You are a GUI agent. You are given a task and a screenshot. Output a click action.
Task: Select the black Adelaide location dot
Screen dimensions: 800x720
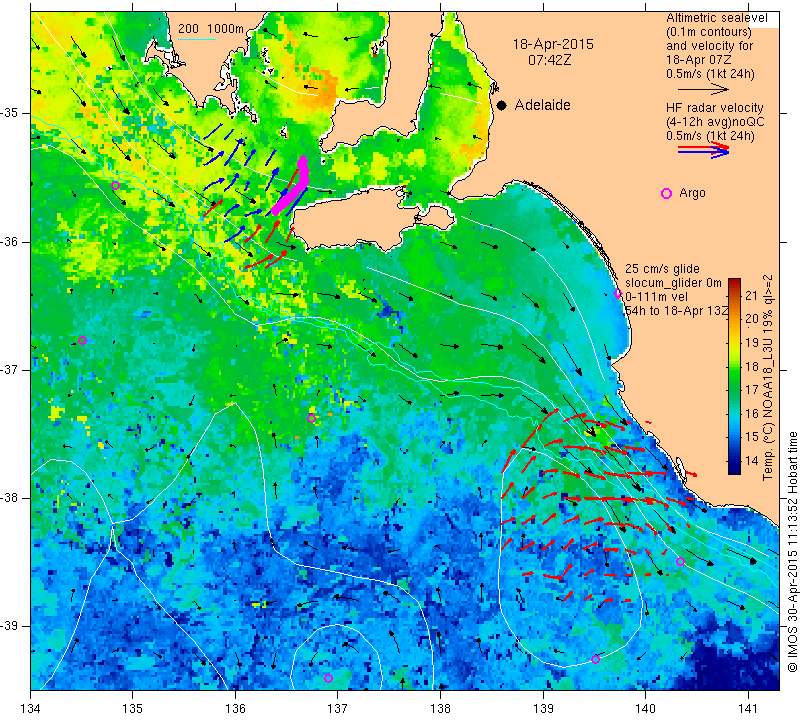tap(502, 105)
